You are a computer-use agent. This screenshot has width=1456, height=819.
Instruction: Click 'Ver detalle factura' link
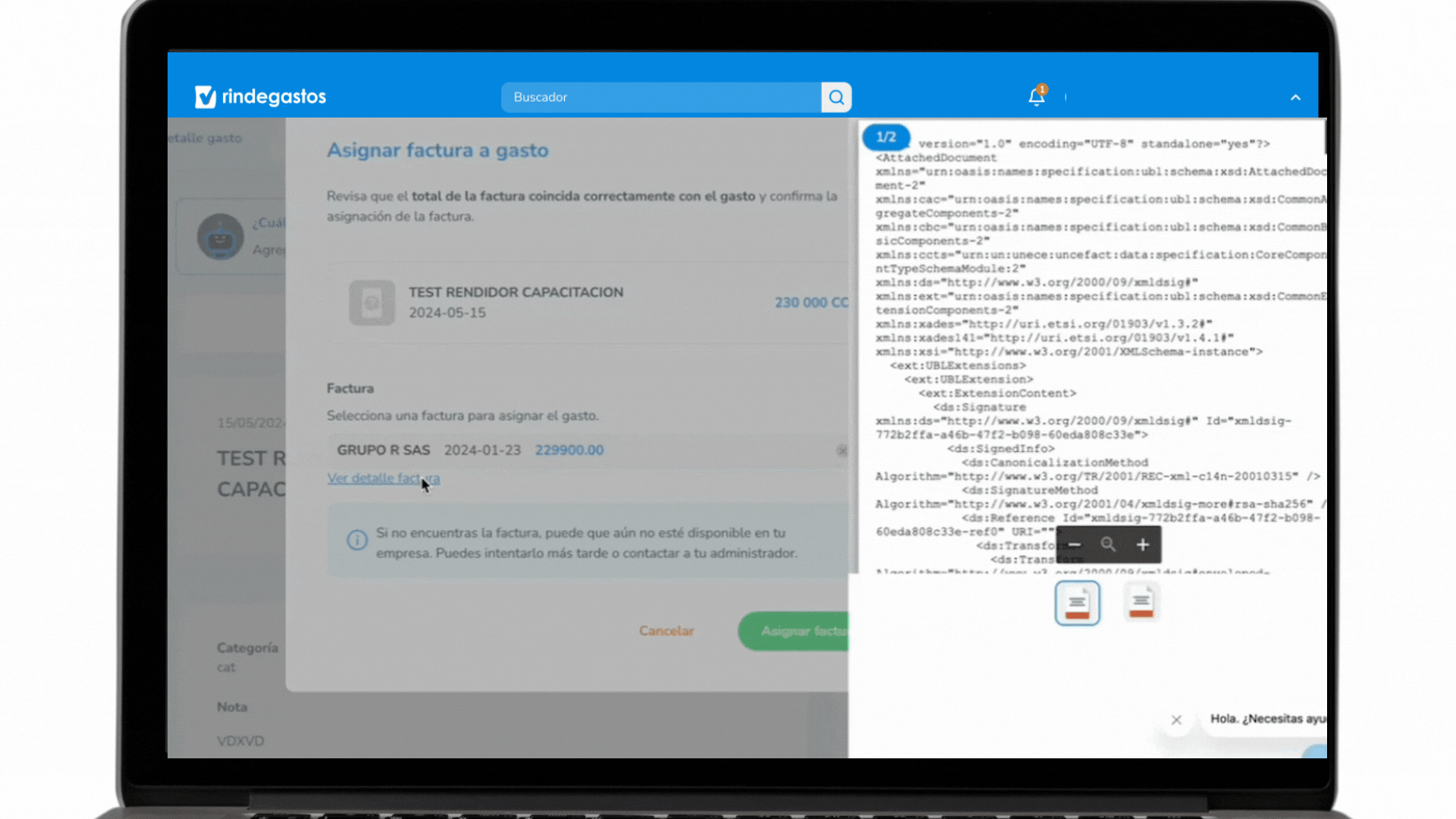pos(383,477)
